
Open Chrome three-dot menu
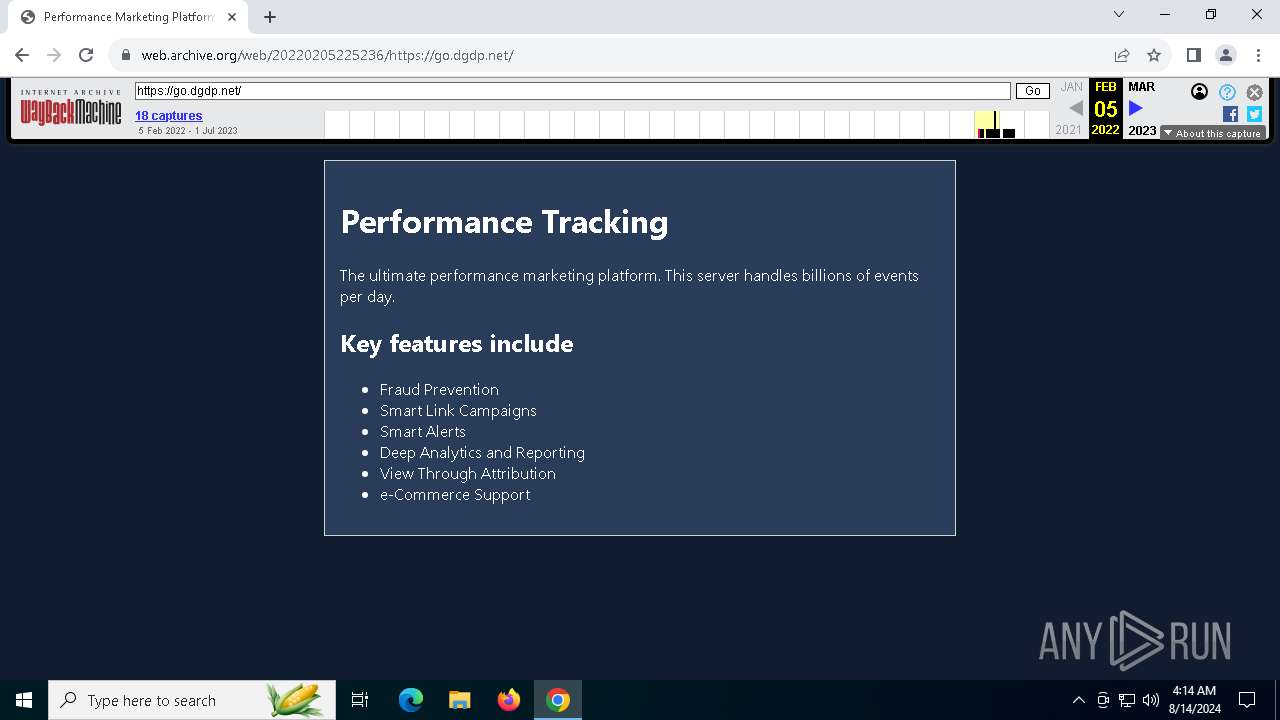click(1257, 55)
